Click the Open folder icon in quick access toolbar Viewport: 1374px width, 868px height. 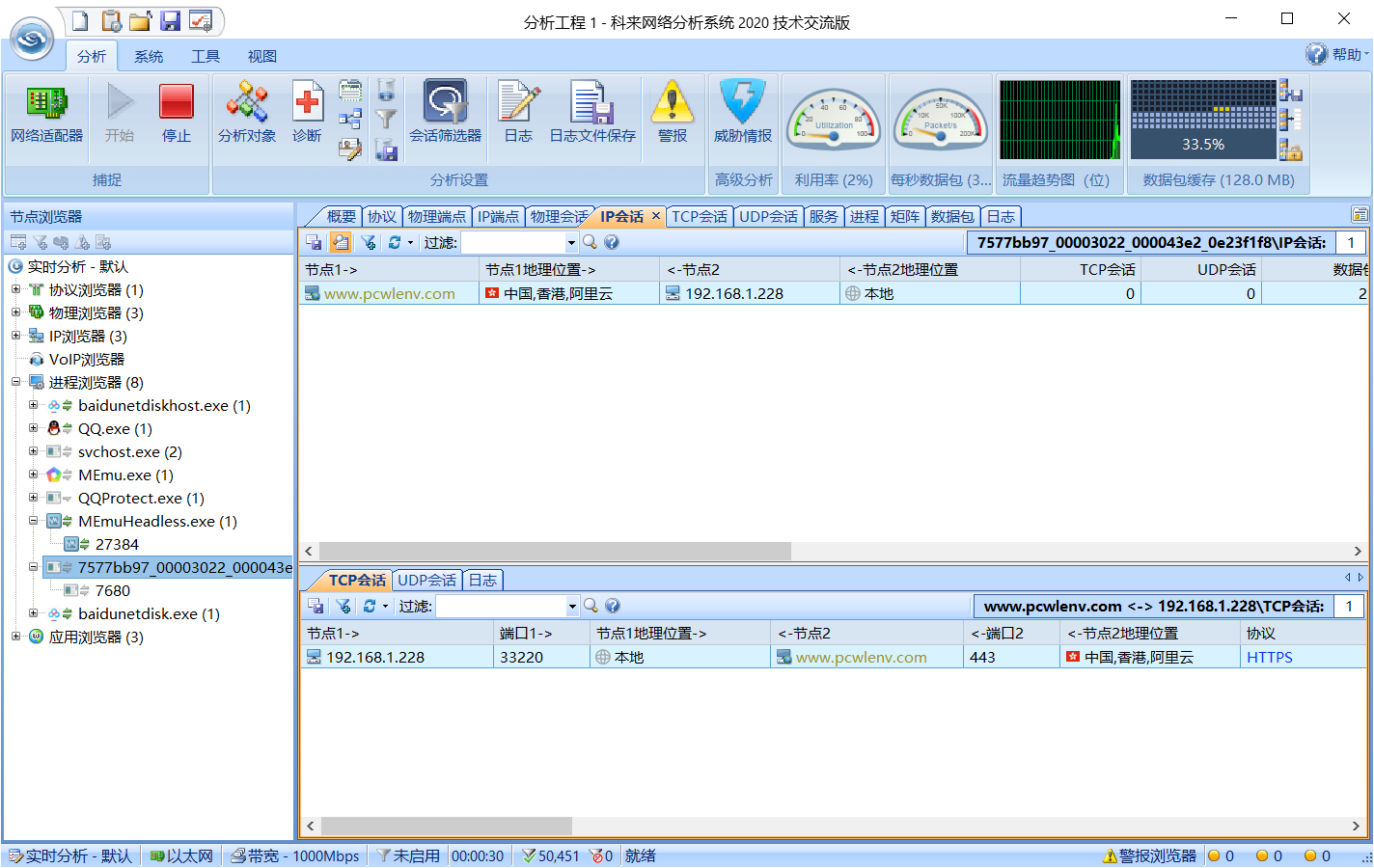(x=141, y=20)
